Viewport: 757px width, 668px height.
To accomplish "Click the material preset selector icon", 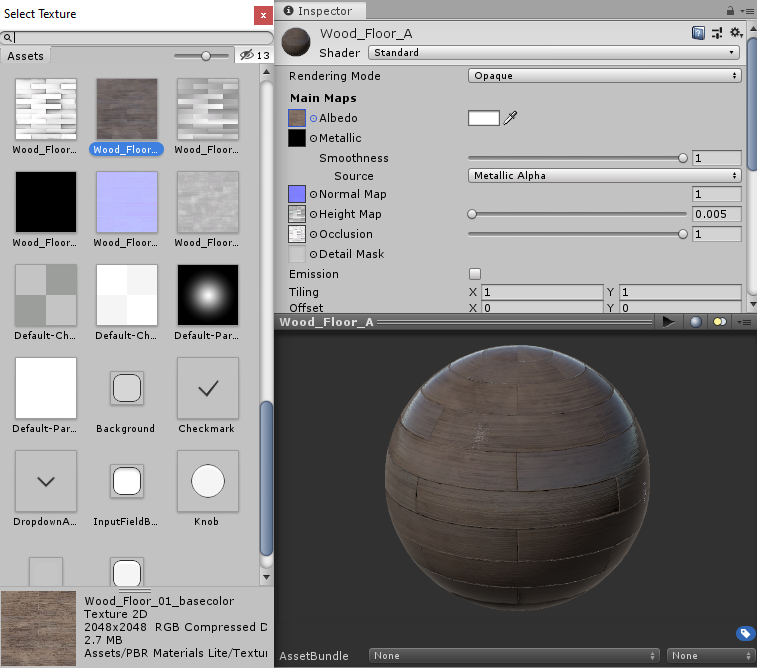I will click(x=717, y=33).
